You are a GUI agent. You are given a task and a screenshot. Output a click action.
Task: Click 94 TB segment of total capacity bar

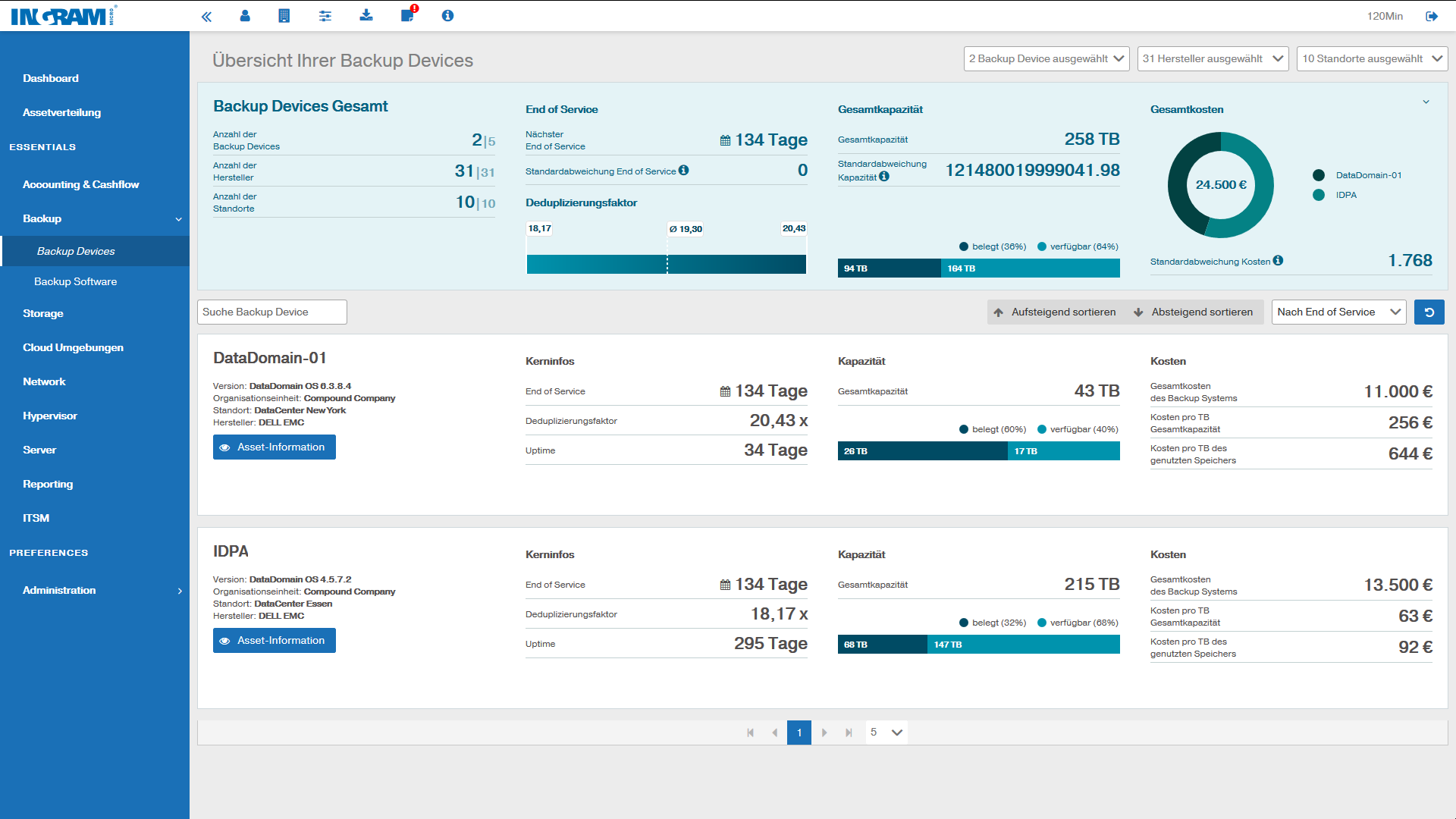[x=890, y=268]
